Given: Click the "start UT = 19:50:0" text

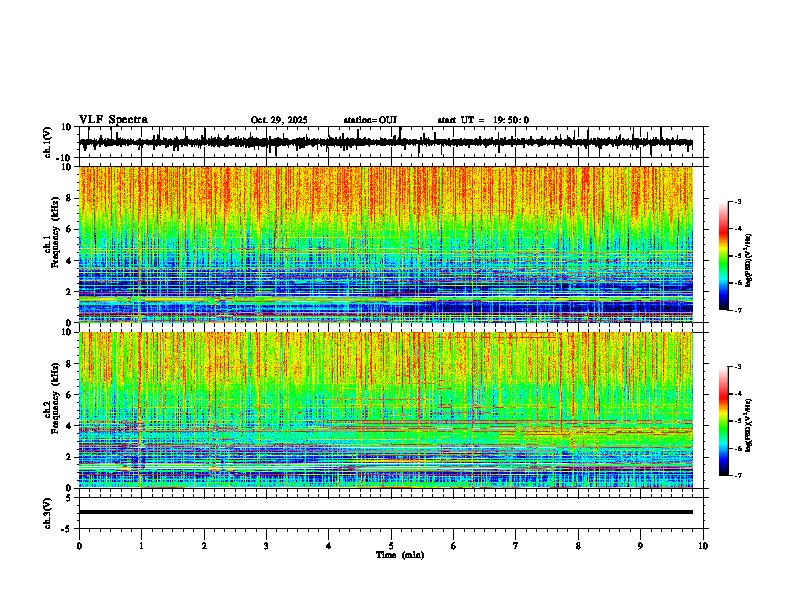Looking at the screenshot, I should [x=483, y=120].
